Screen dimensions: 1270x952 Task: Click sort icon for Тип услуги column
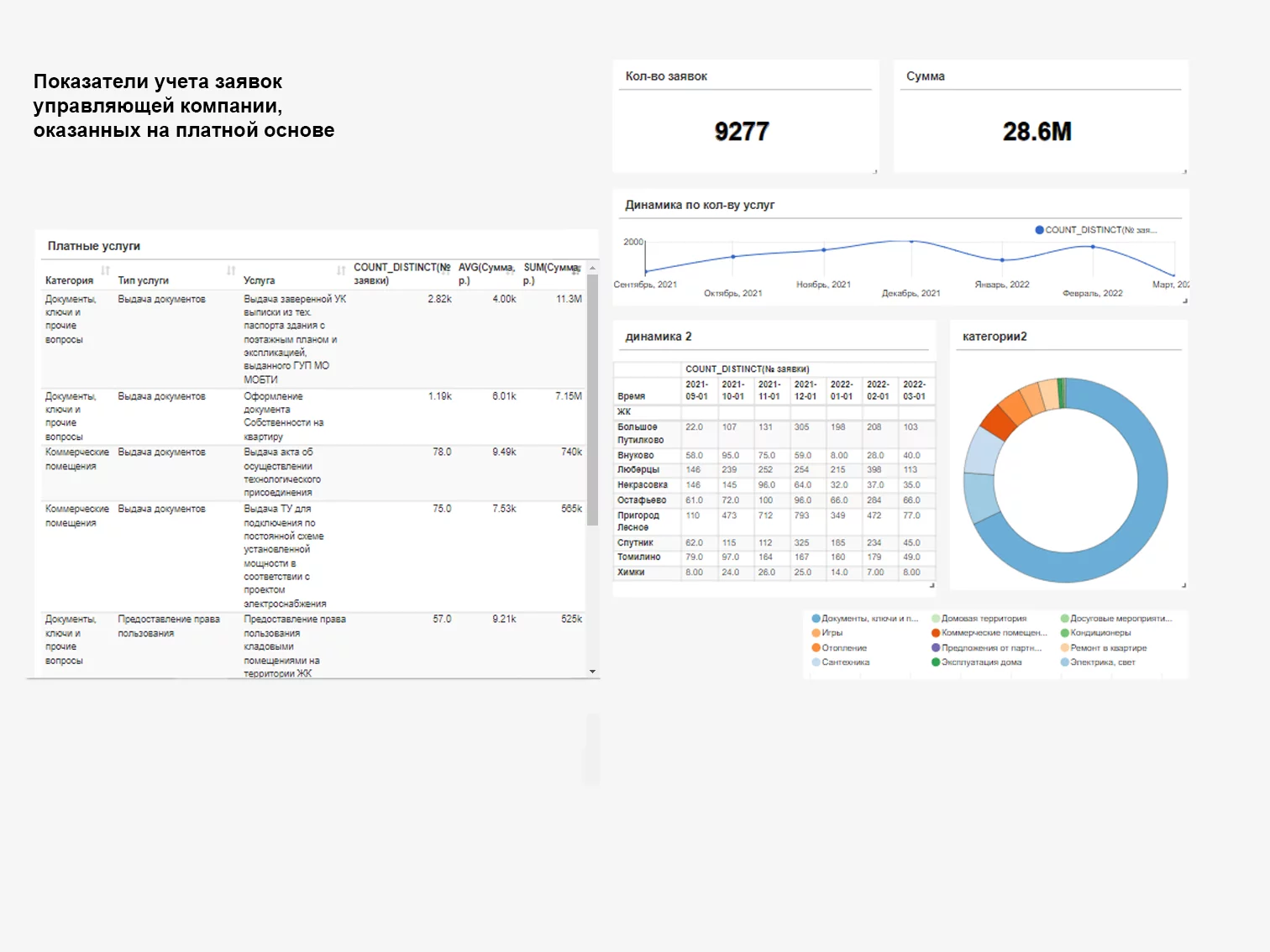click(x=231, y=270)
